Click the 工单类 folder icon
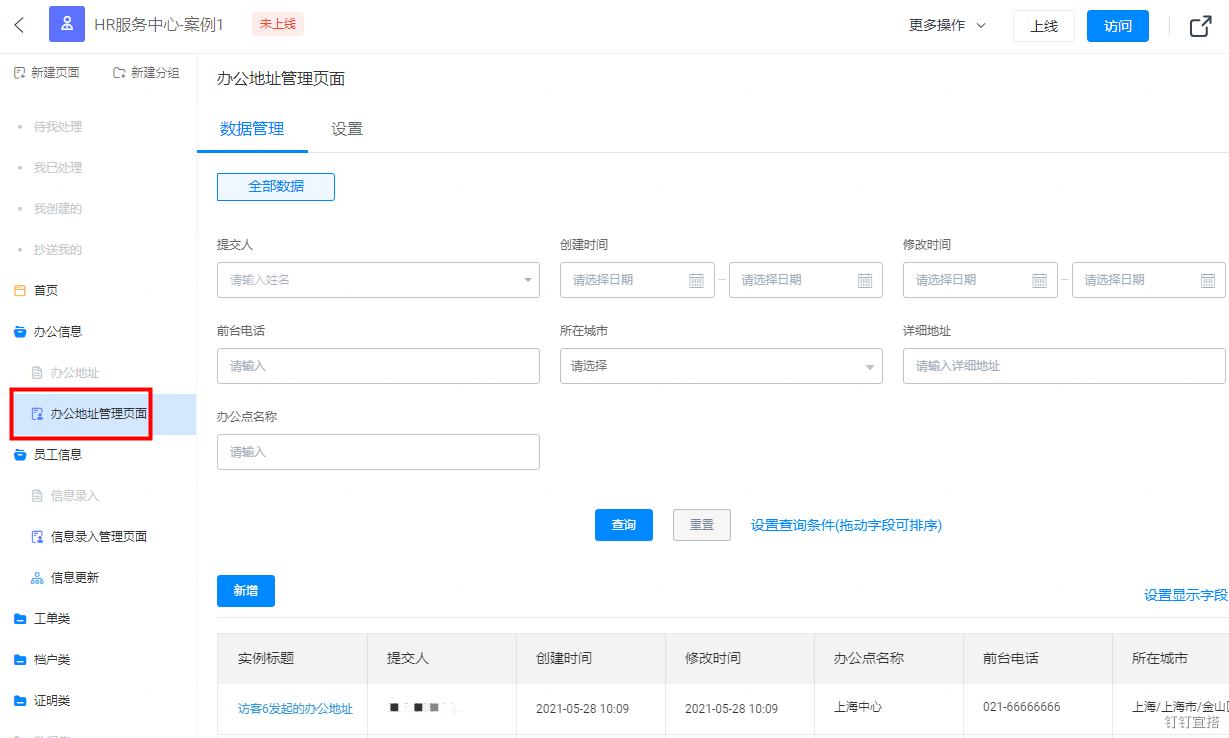This screenshot has width=1229, height=738. (x=19, y=619)
